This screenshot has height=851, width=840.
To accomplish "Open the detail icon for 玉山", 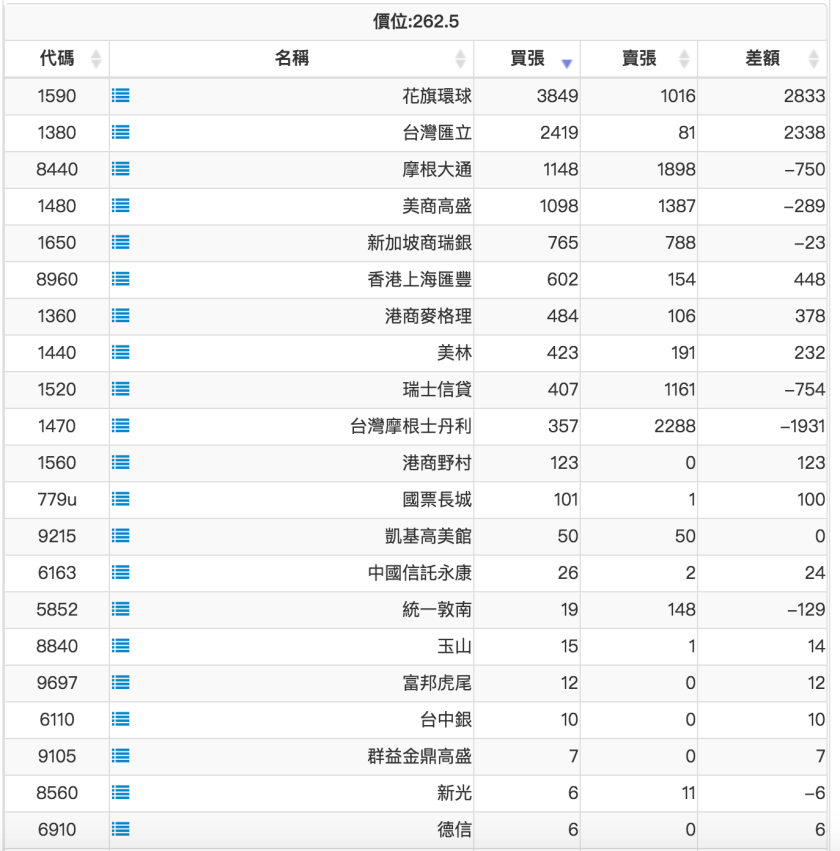I will [120, 646].
